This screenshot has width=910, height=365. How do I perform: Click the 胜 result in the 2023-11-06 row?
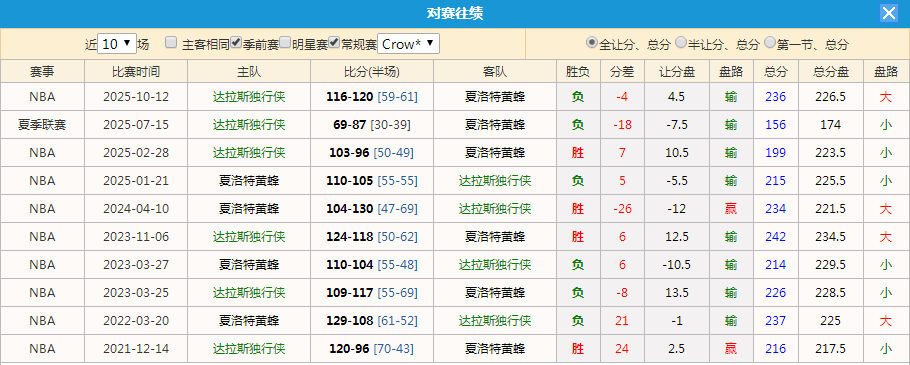click(578, 237)
